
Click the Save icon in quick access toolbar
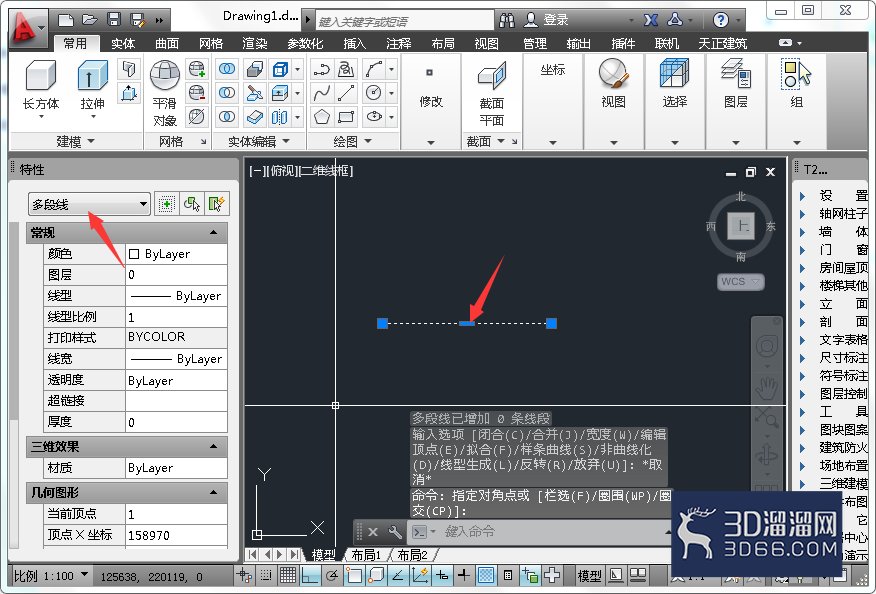coord(114,20)
